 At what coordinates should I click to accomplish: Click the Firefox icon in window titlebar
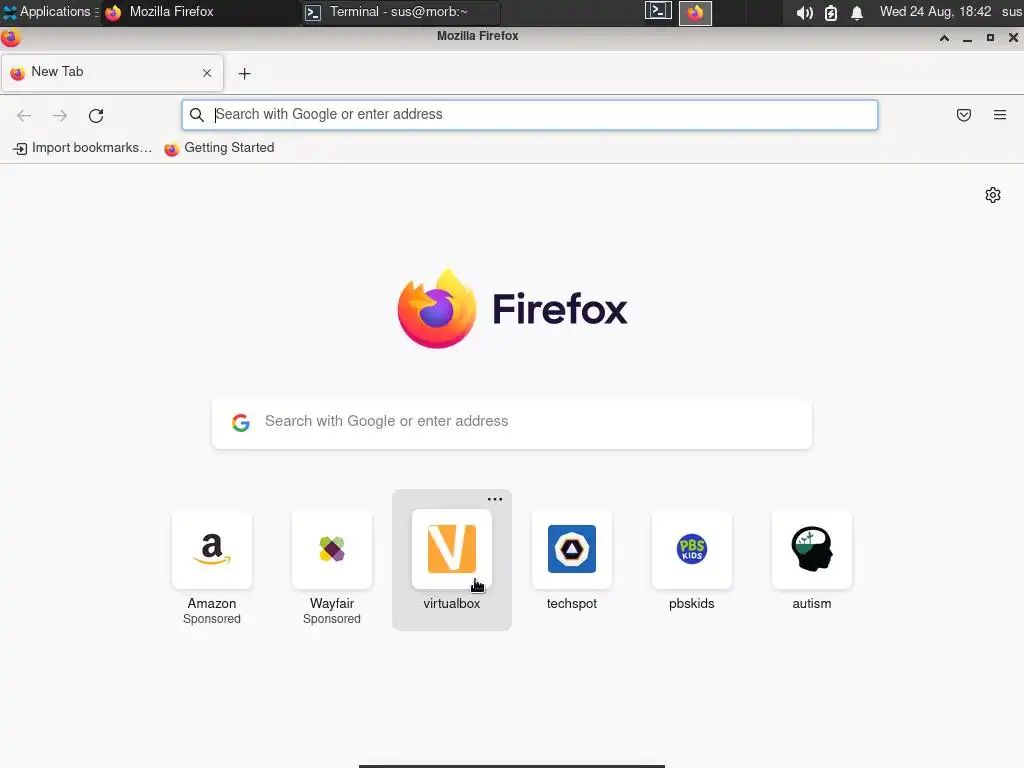(10, 38)
